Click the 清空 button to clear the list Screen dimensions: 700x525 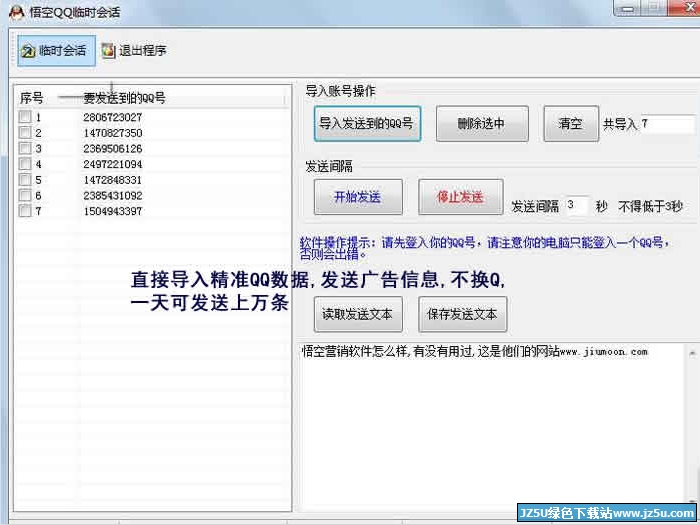(571, 124)
